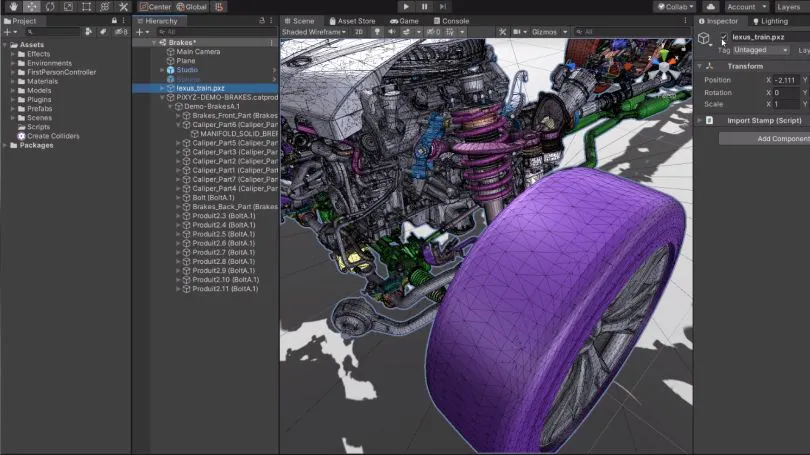The width and height of the screenshot is (810, 455).
Task: Expand the Materials folder in Assets
Action: pyautogui.click(x=13, y=81)
